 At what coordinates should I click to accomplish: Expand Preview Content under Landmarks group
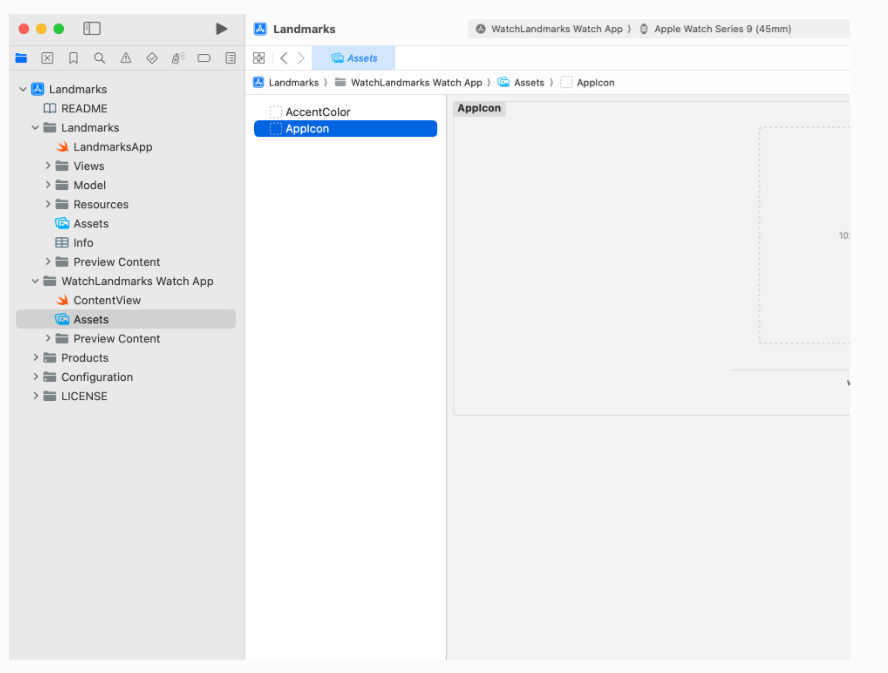click(48, 262)
